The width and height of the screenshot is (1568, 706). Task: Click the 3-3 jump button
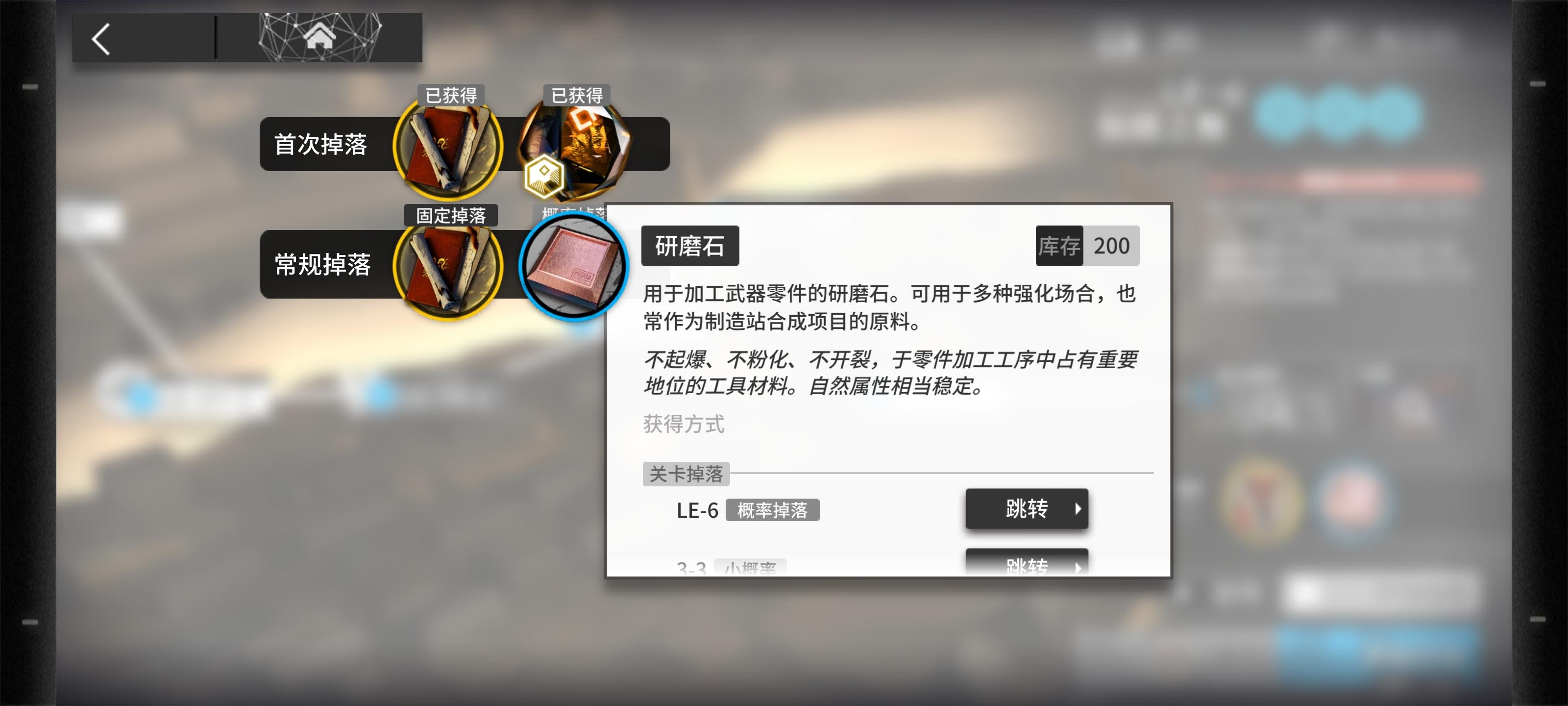pos(1026,562)
